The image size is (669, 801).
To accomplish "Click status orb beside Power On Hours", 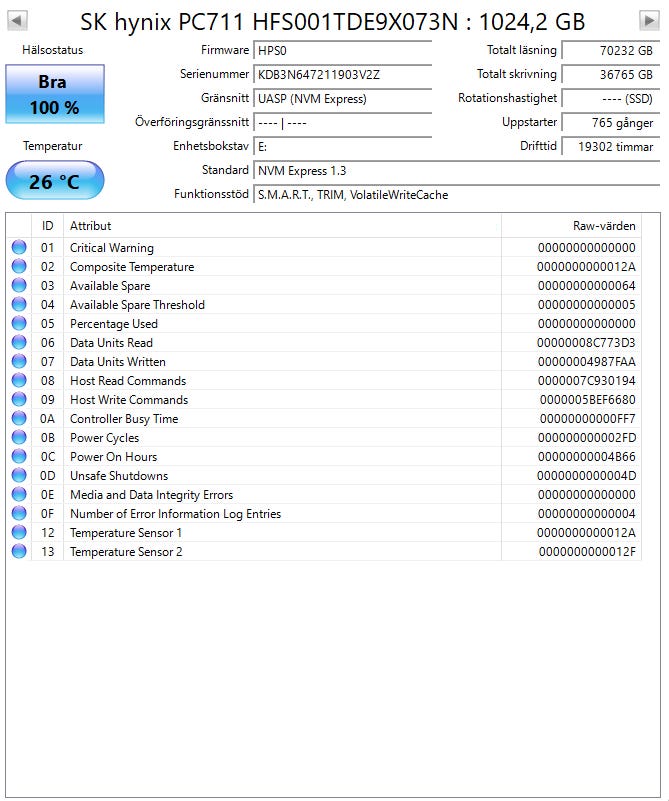I will 19,456.
